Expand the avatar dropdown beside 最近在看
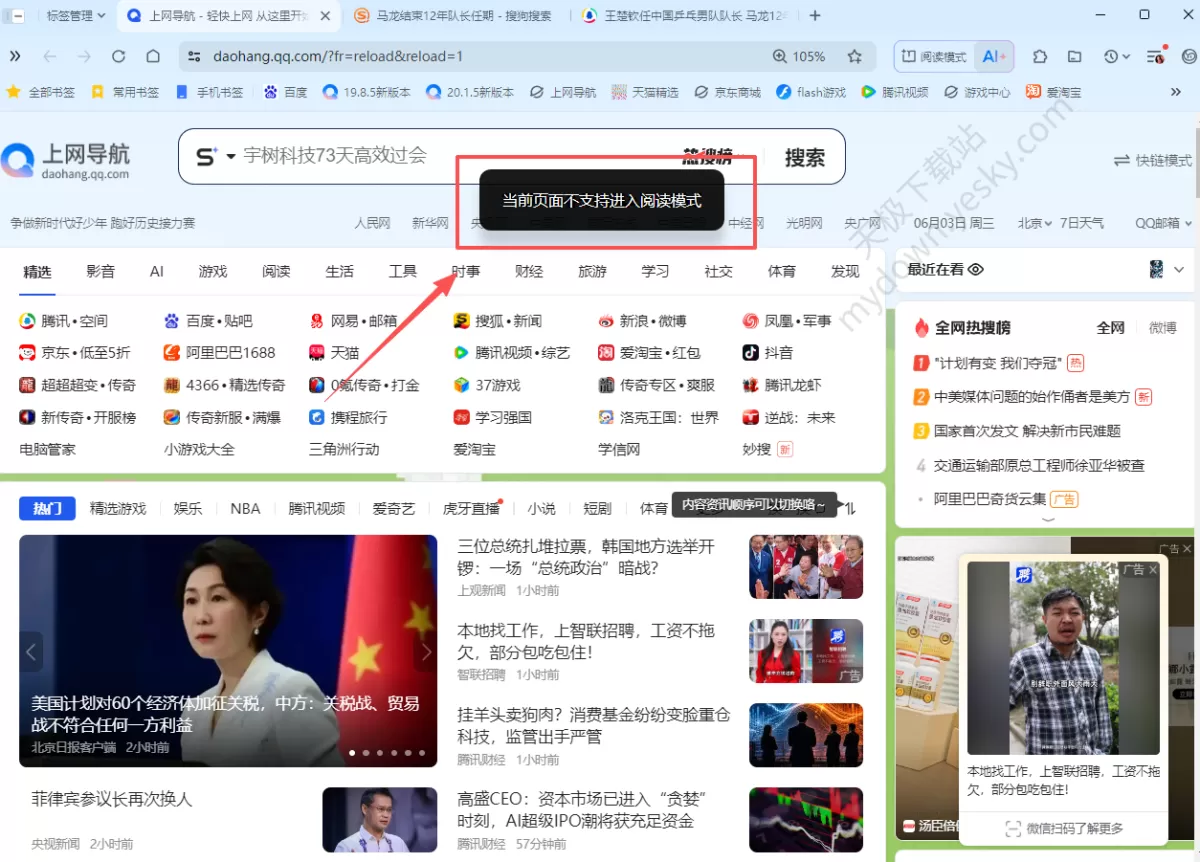Image resolution: width=1200 pixels, height=862 pixels. click(1179, 269)
